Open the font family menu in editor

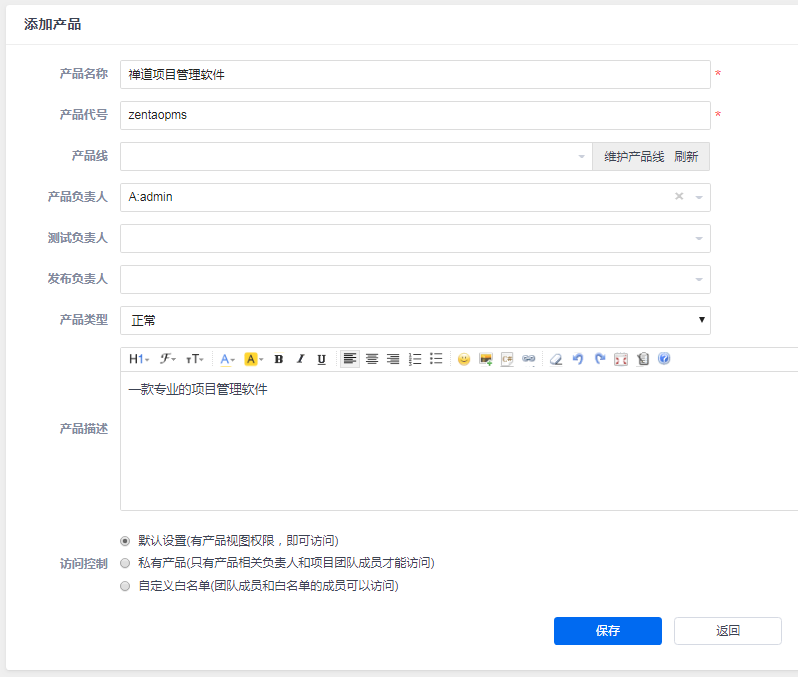(167, 359)
